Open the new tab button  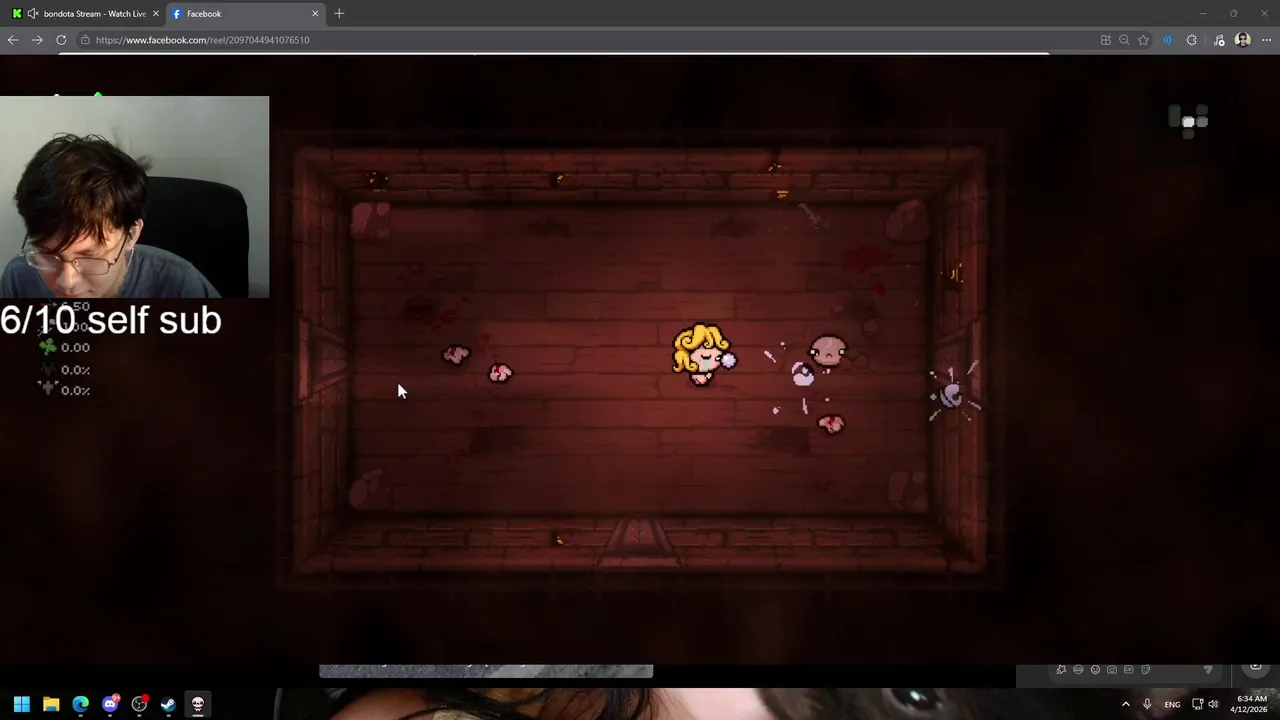pos(339,14)
